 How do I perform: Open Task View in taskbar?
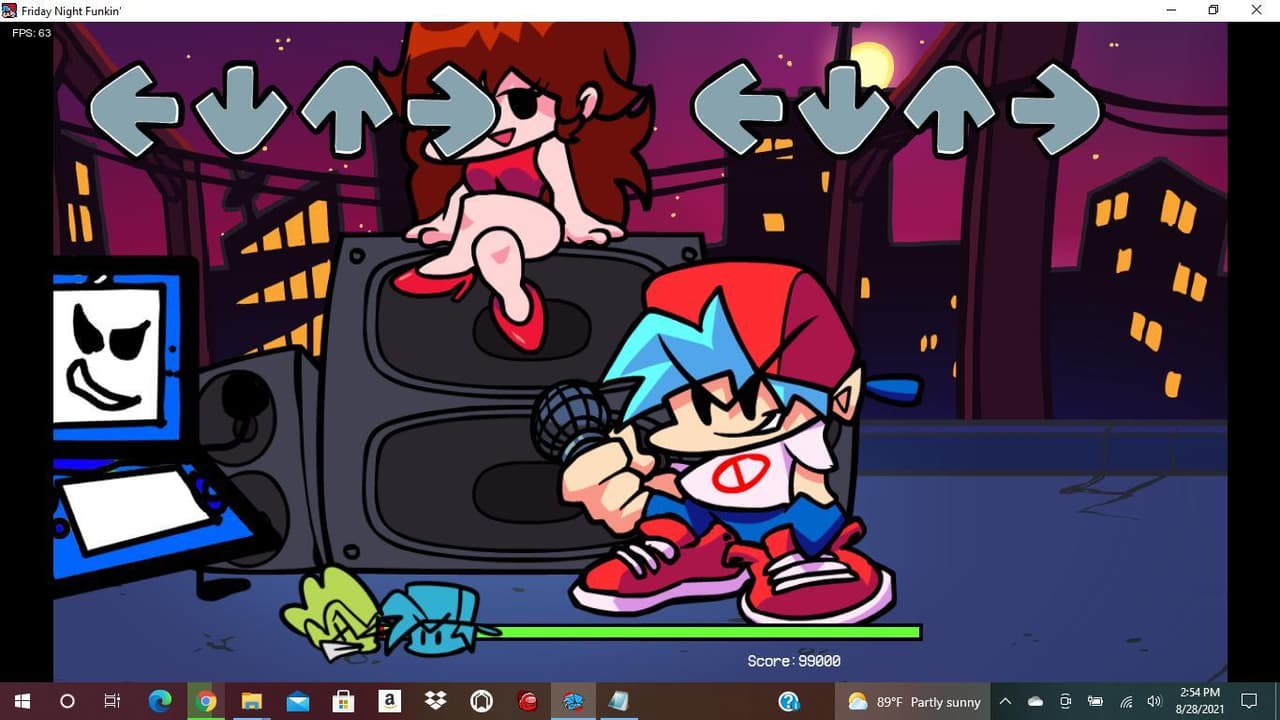tap(112, 701)
